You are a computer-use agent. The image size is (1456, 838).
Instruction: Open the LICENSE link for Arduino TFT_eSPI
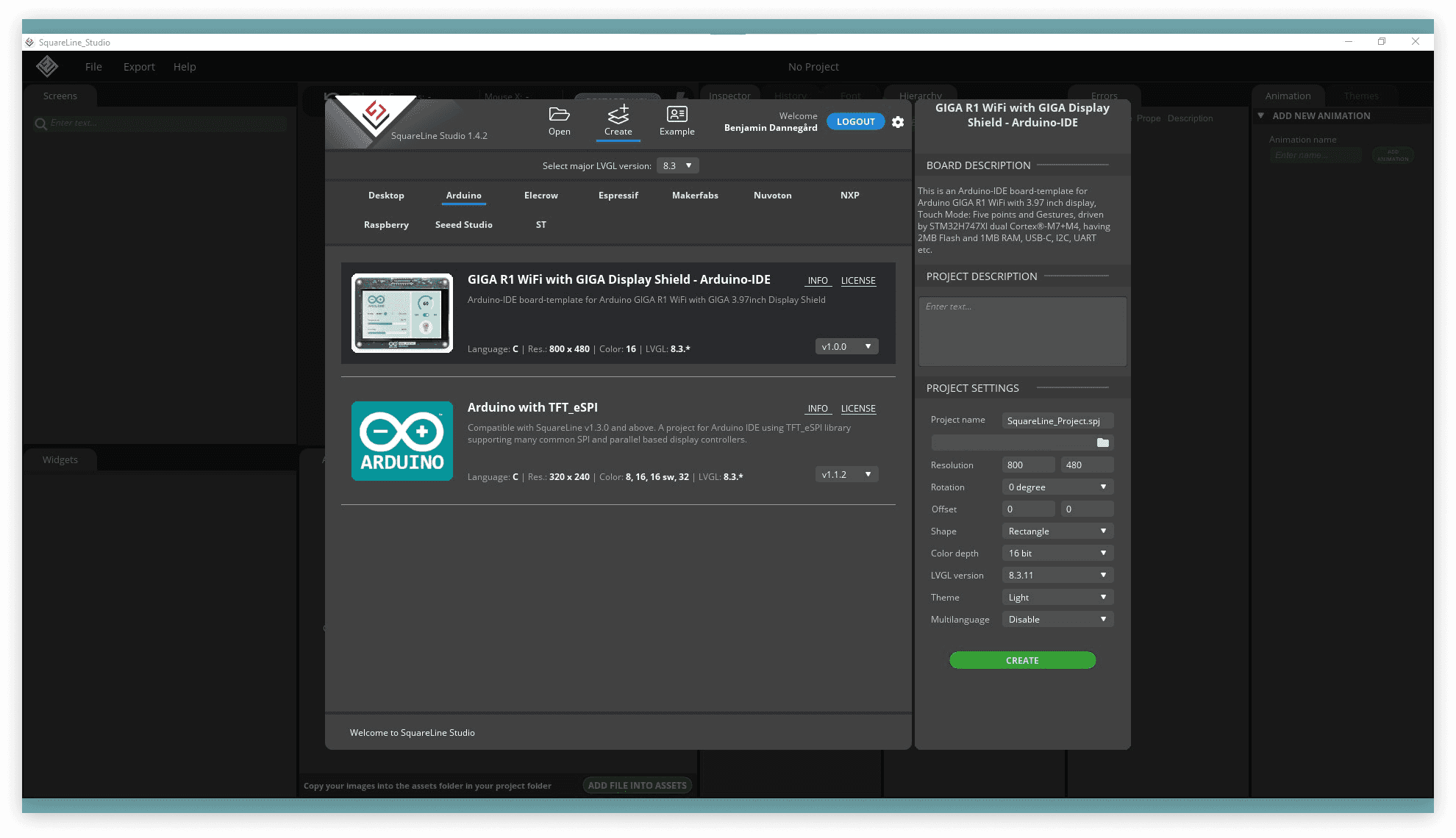click(x=858, y=409)
